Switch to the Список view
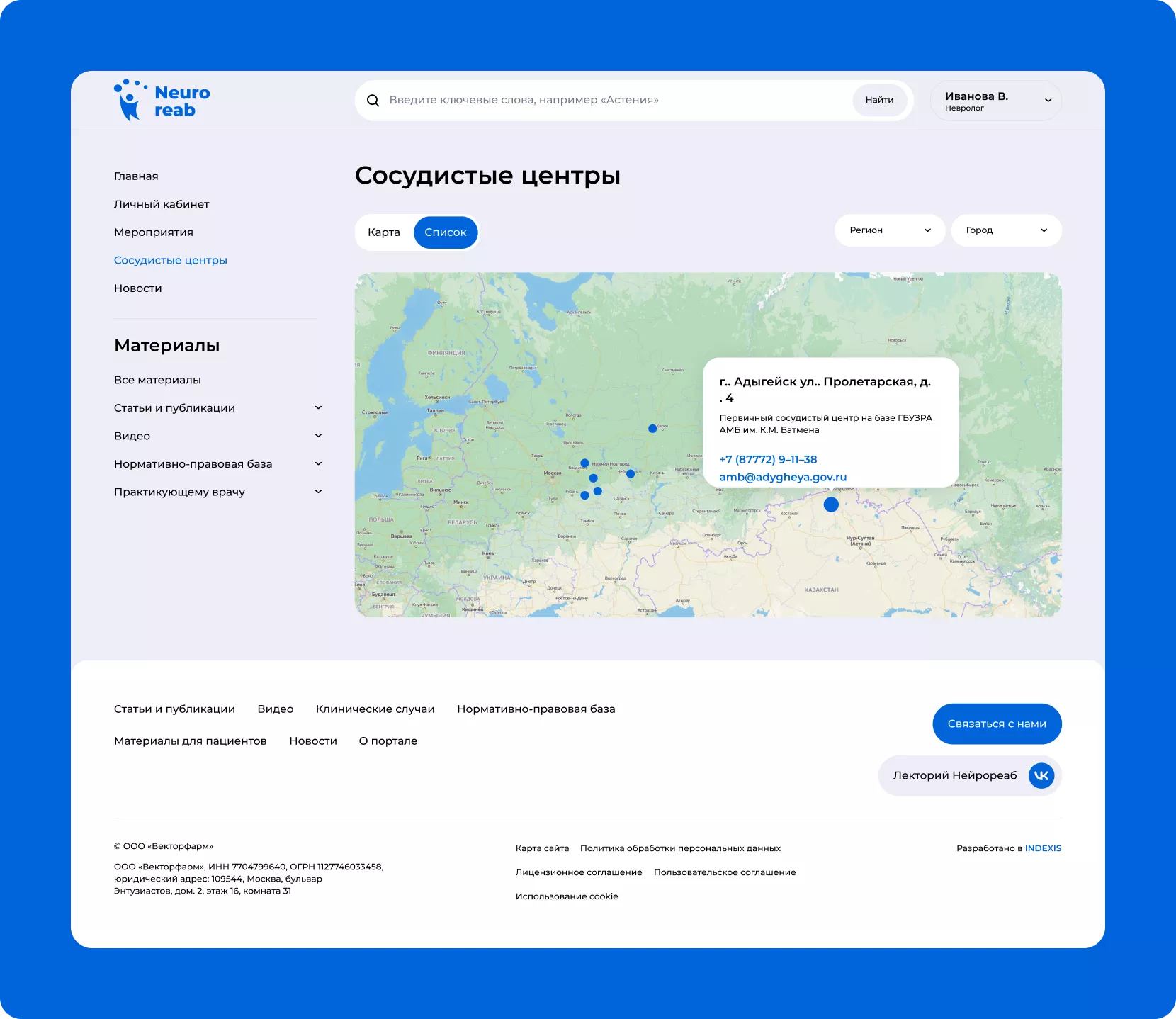Image resolution: width=1176 pixels, height=1019 pixels. click(x=446, y=232)
